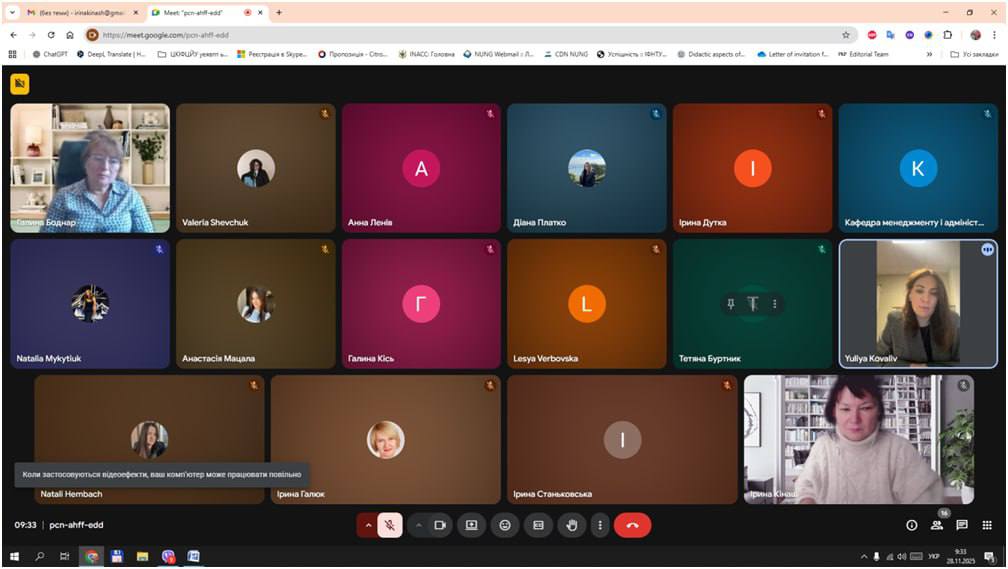Unmute the microphone in the call toolbar
The width and height of the screenshot is (1008, 569).
(391, 525)
